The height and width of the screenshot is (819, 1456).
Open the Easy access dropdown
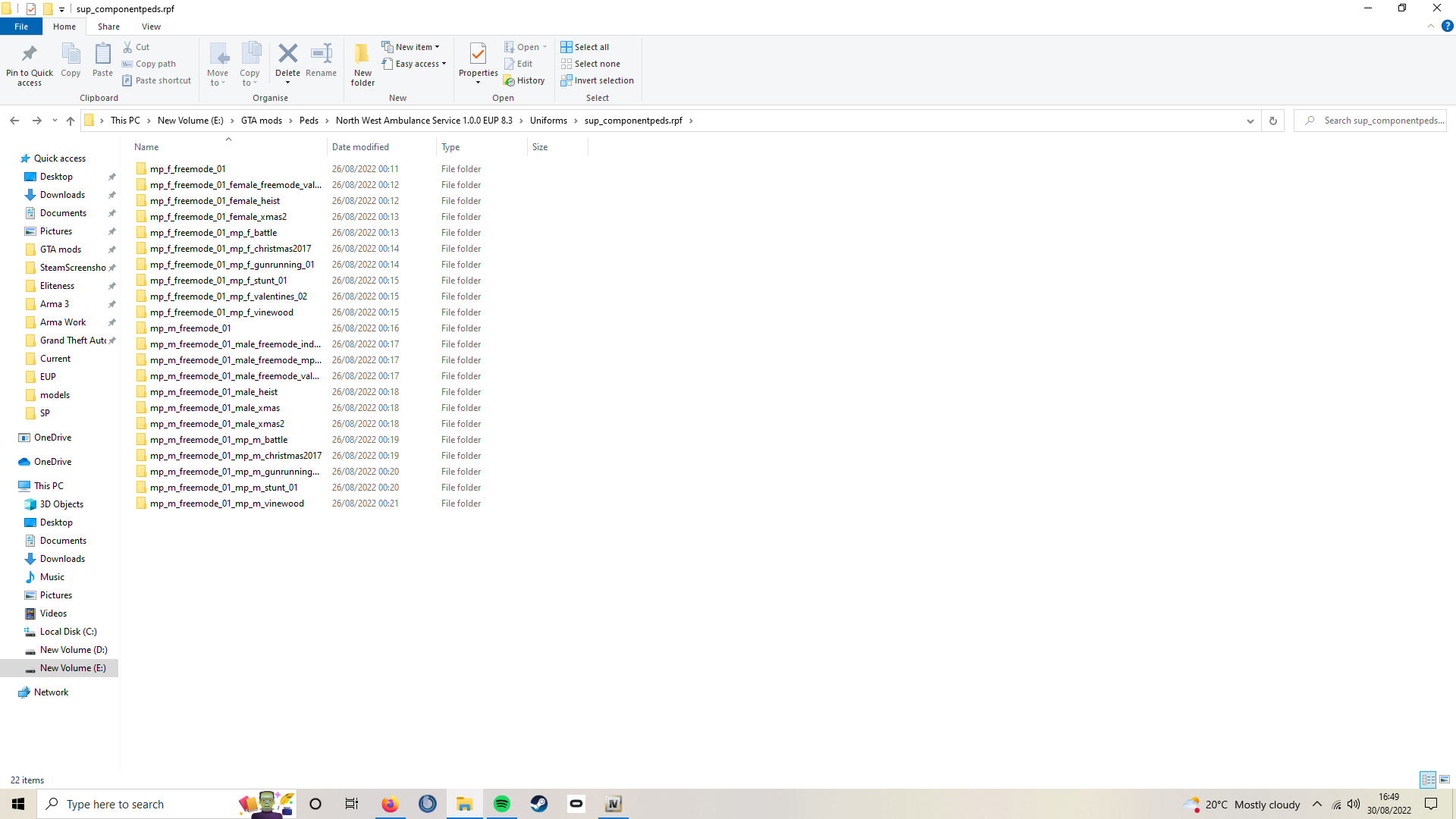pos(414,64)
